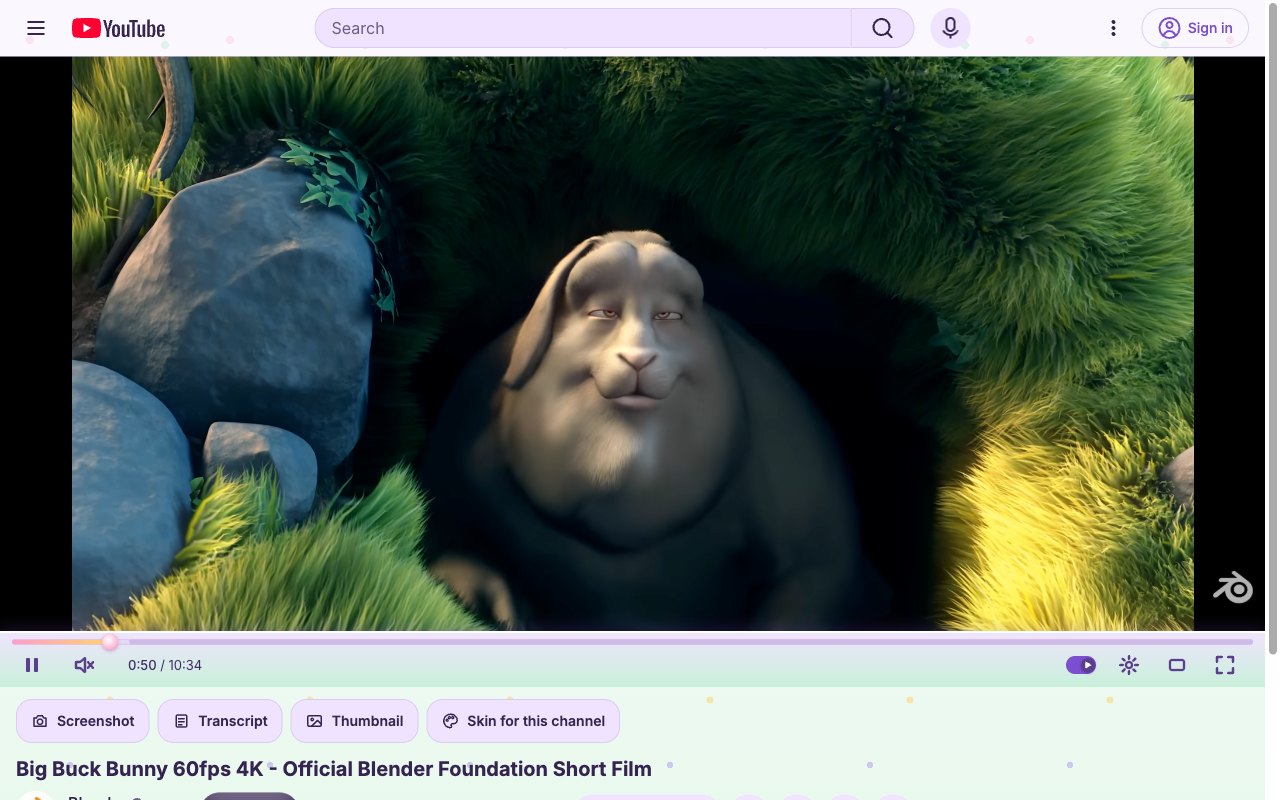Focus the Search input field
The height and width of the screenshot is (800, 1280).
583,28
